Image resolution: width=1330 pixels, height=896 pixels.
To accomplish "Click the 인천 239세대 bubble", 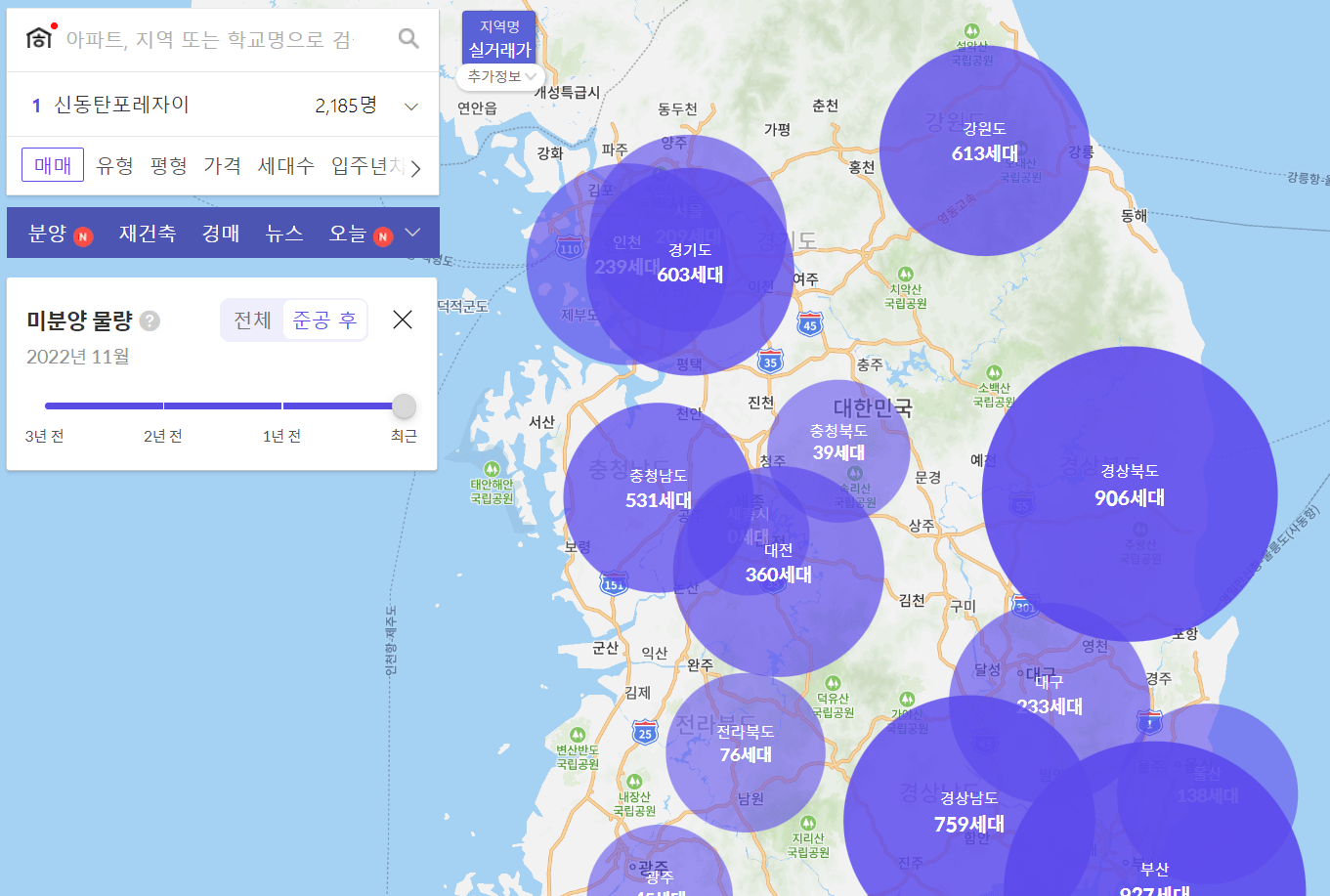I will tap(626, 265).
